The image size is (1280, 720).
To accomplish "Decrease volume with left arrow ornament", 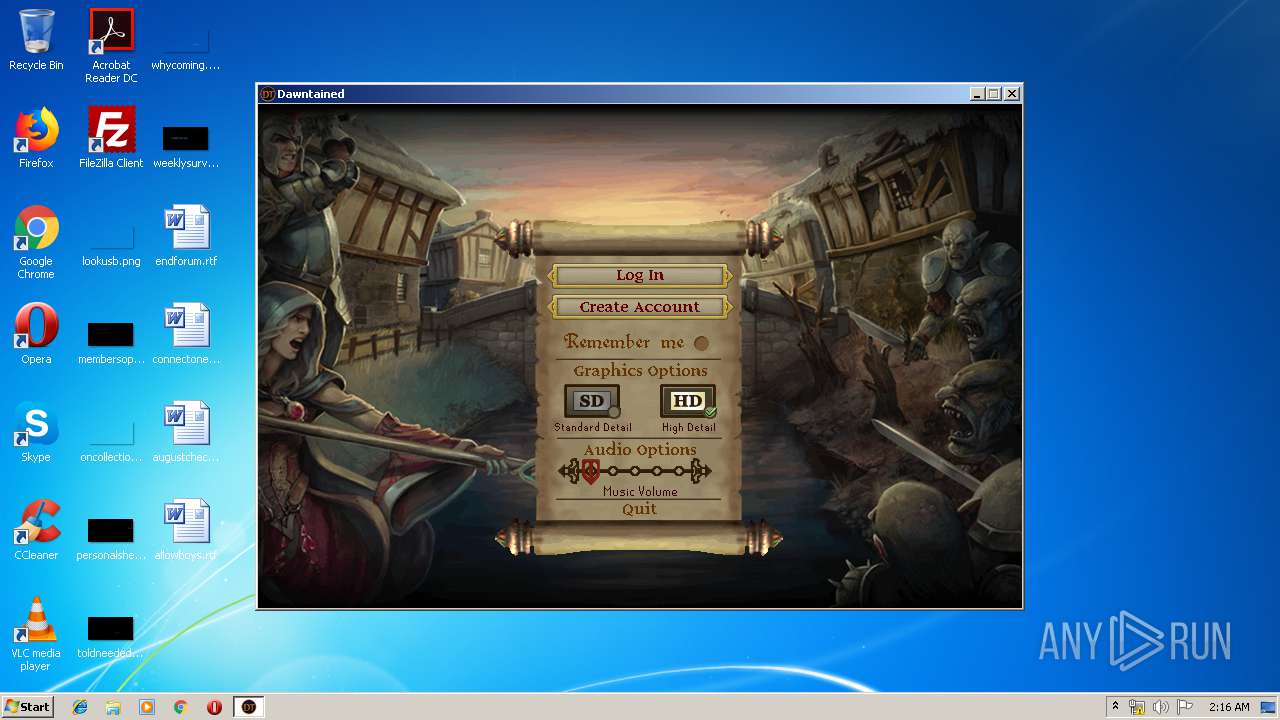I will point(568,471).
